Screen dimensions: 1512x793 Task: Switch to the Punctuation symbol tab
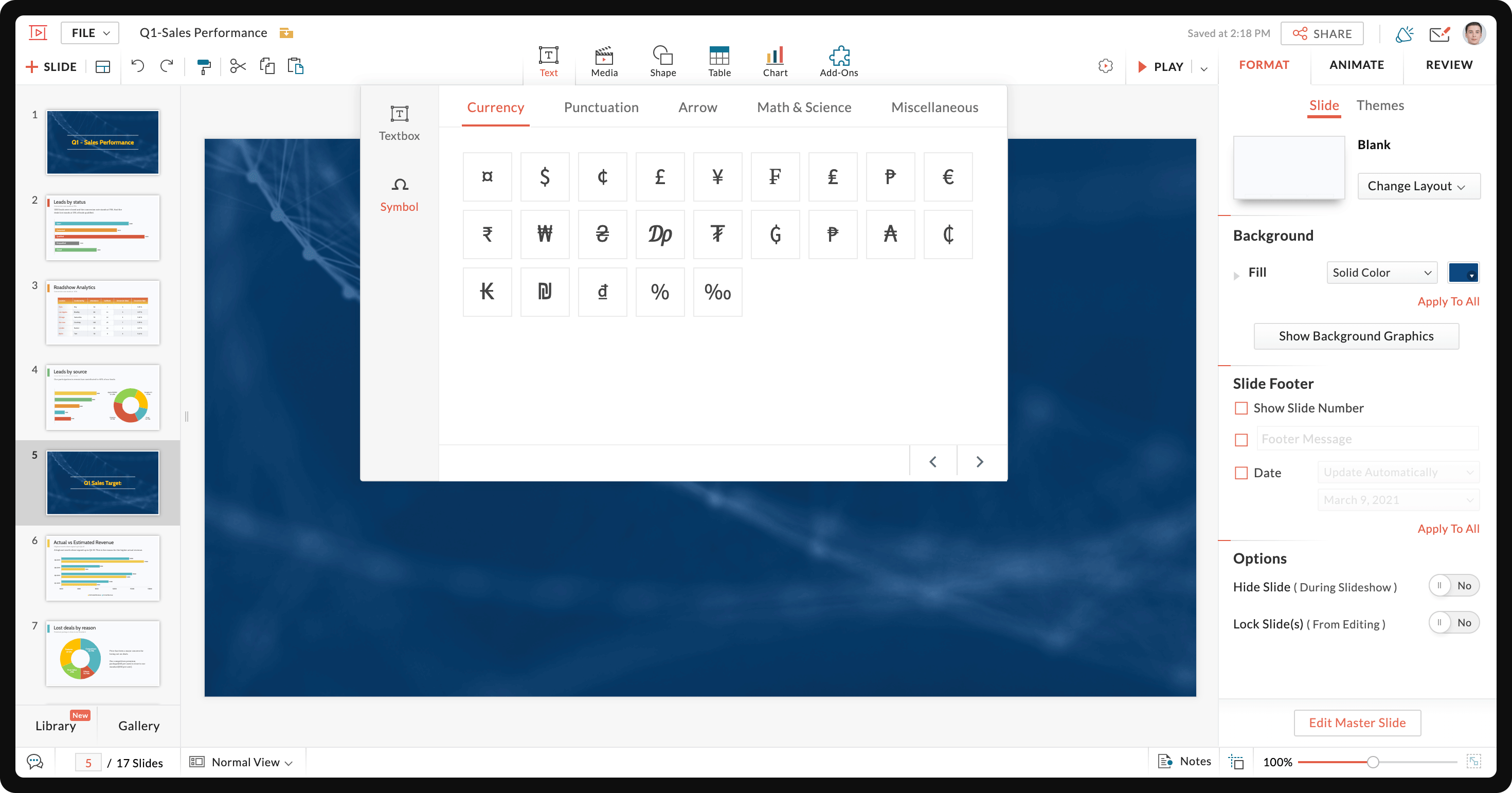coord(601,107)
